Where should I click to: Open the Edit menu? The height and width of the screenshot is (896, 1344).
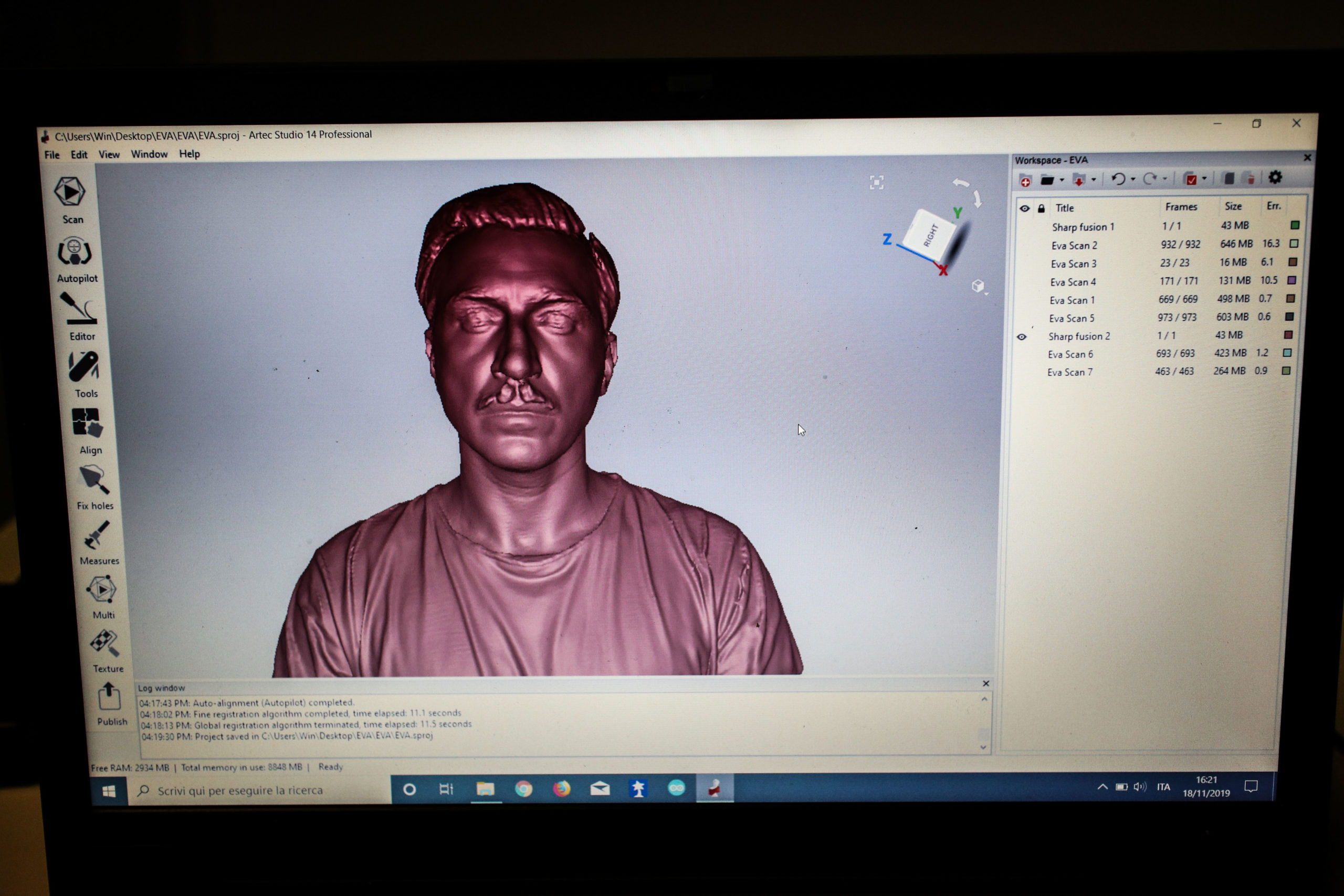[79, 154]
